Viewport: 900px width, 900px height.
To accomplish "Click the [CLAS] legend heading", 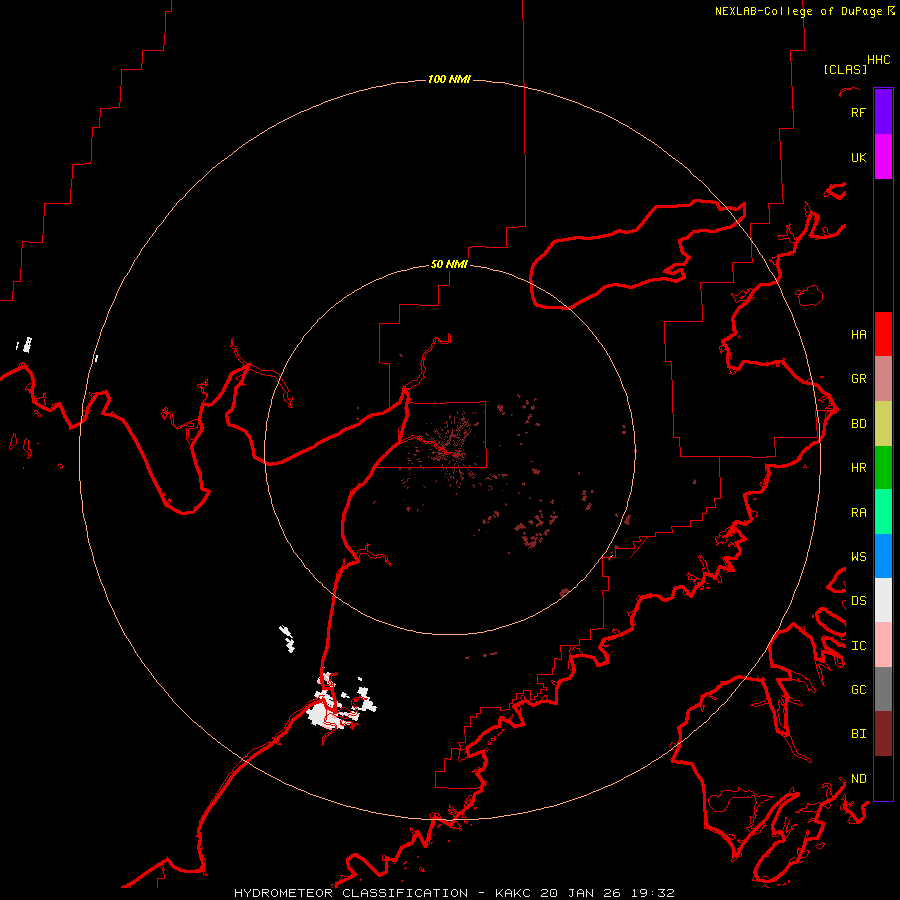I will 845,69.
